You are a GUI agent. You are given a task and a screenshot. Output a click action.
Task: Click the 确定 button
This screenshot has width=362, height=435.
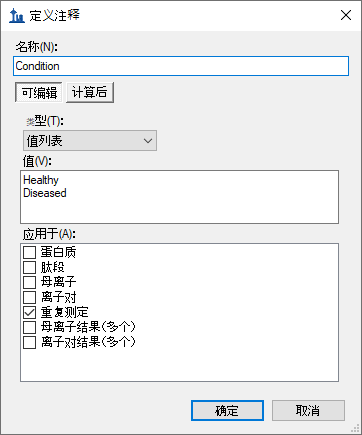coord(227,410)
